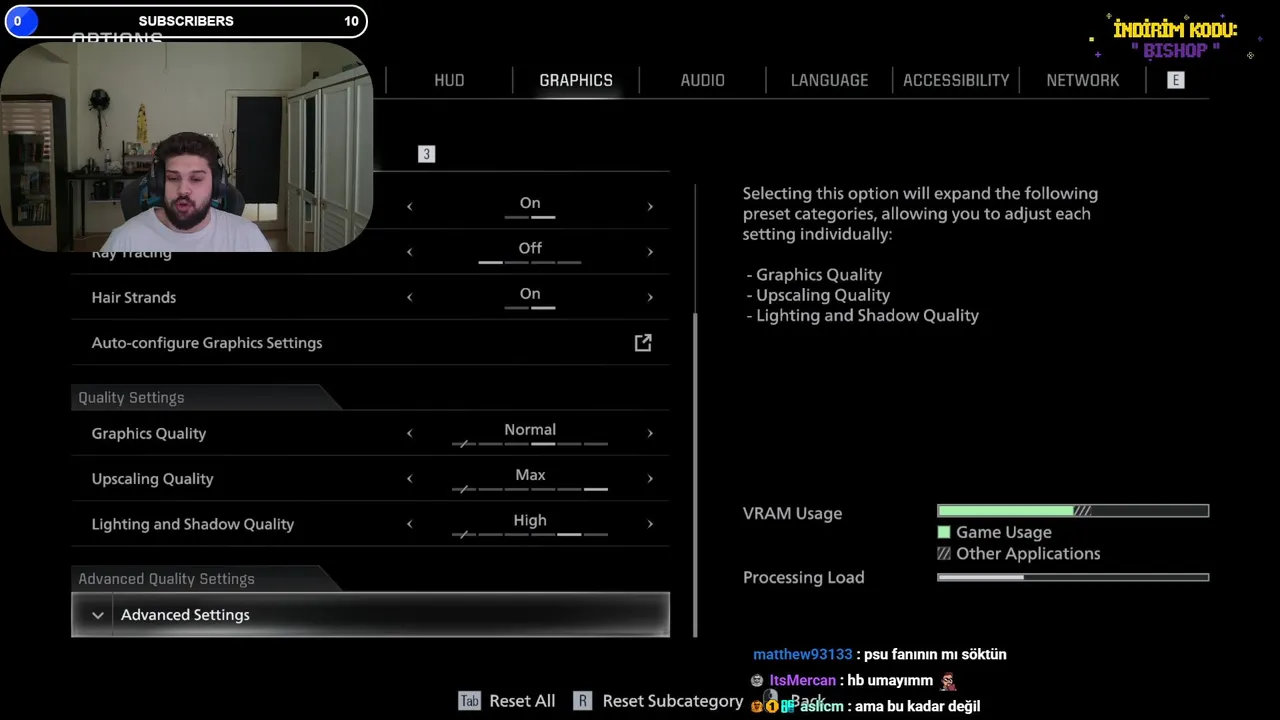Click the Tab key icon beside Reset All

(469, 701)
